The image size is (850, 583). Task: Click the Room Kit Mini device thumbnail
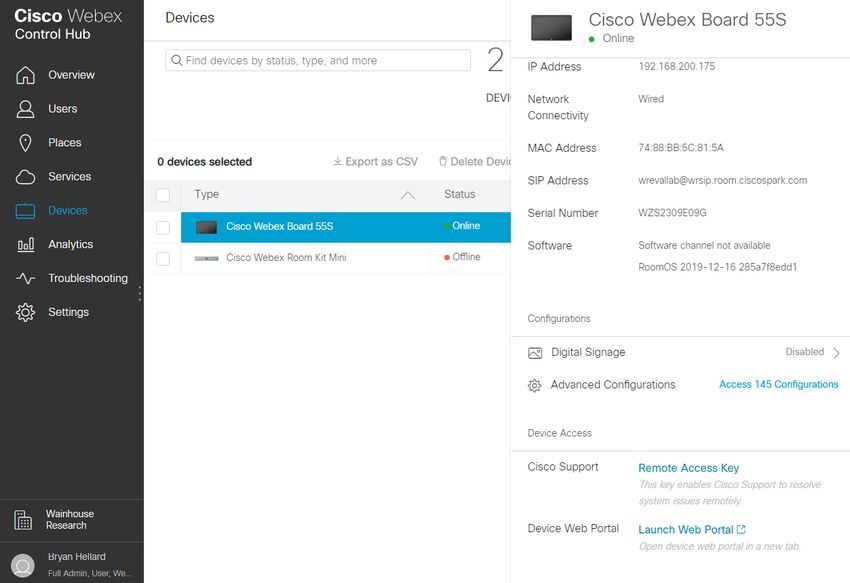(207, 258)
